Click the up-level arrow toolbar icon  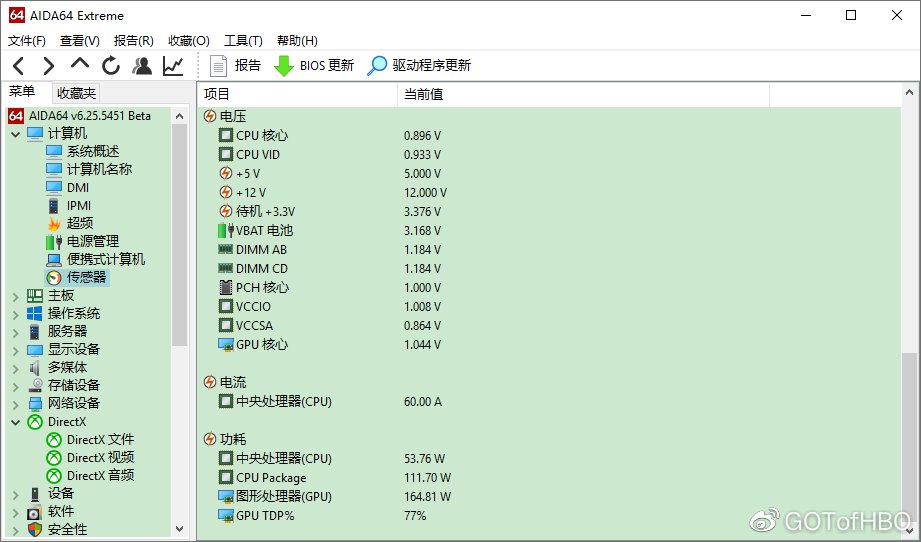79,64
